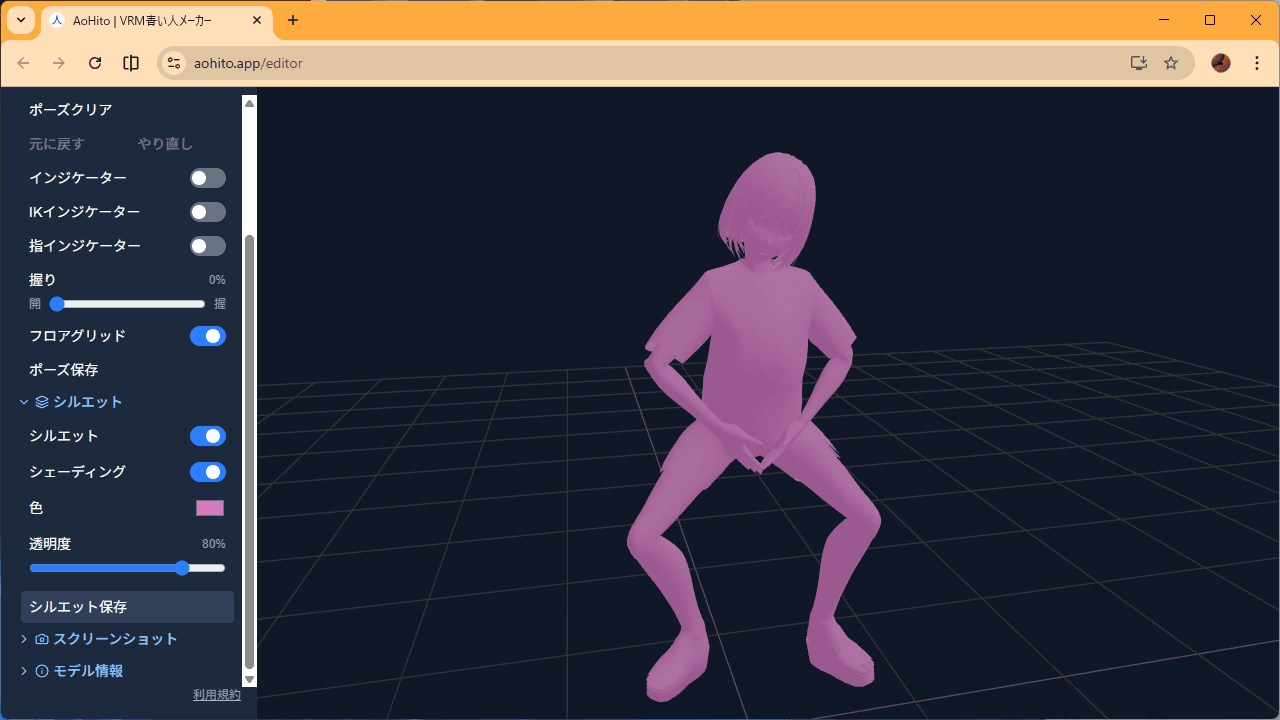
Task: Click the site information icon
Action: click(x=174, y=63)
